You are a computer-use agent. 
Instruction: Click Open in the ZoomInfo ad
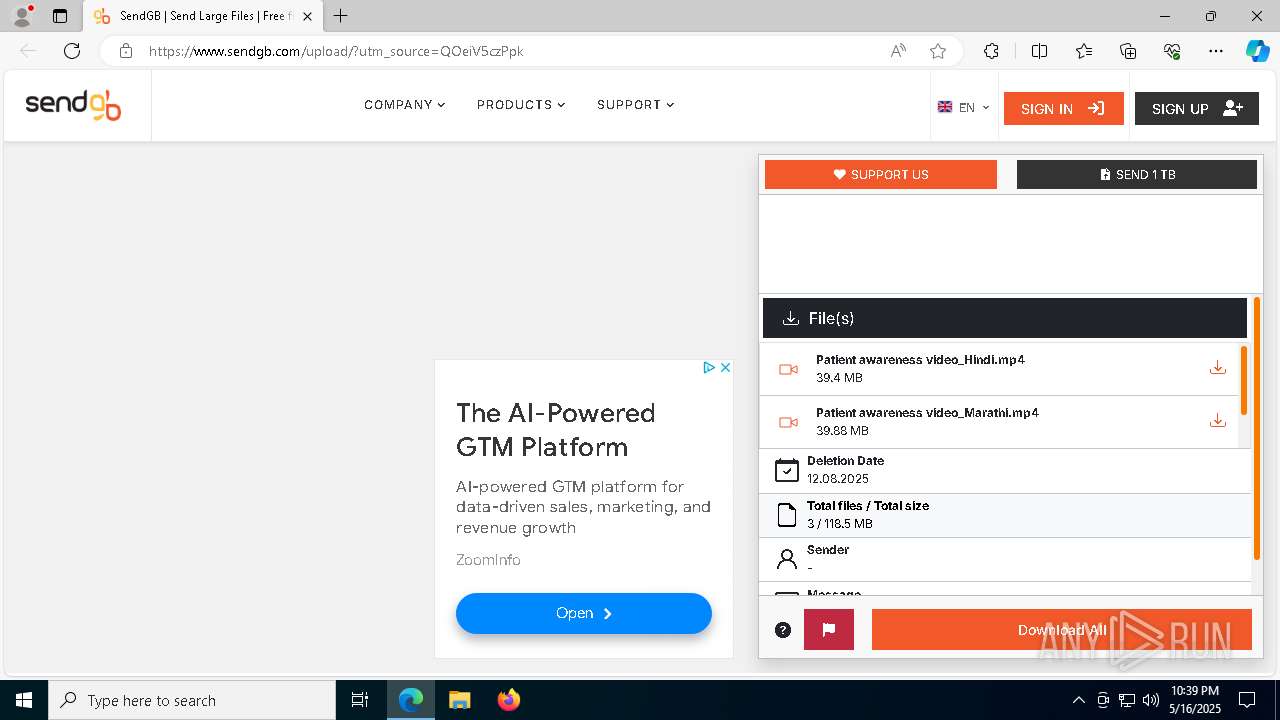[x=584, y=613]
